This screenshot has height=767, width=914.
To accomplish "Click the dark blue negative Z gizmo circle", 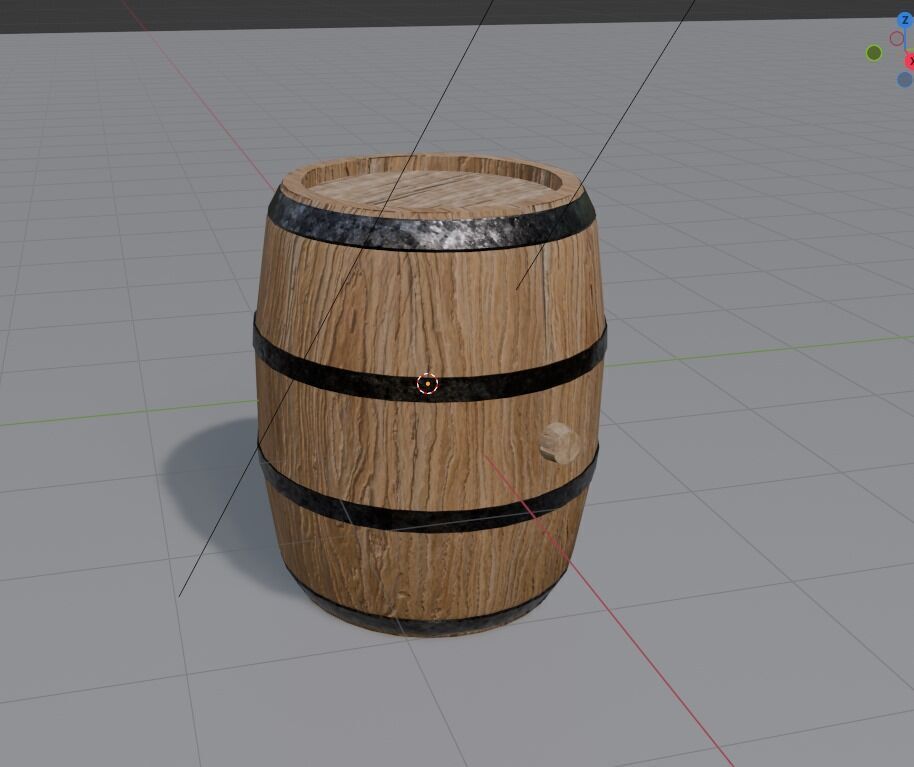I will point(905,80).
